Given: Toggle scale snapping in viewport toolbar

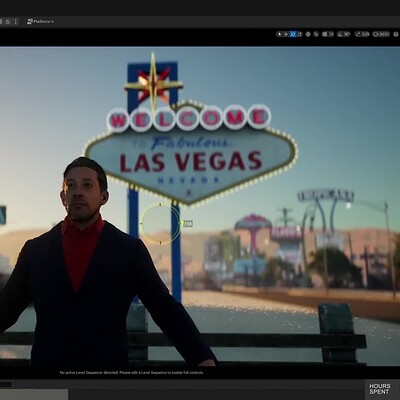Looking at the screenshot, I should (358, 34).
